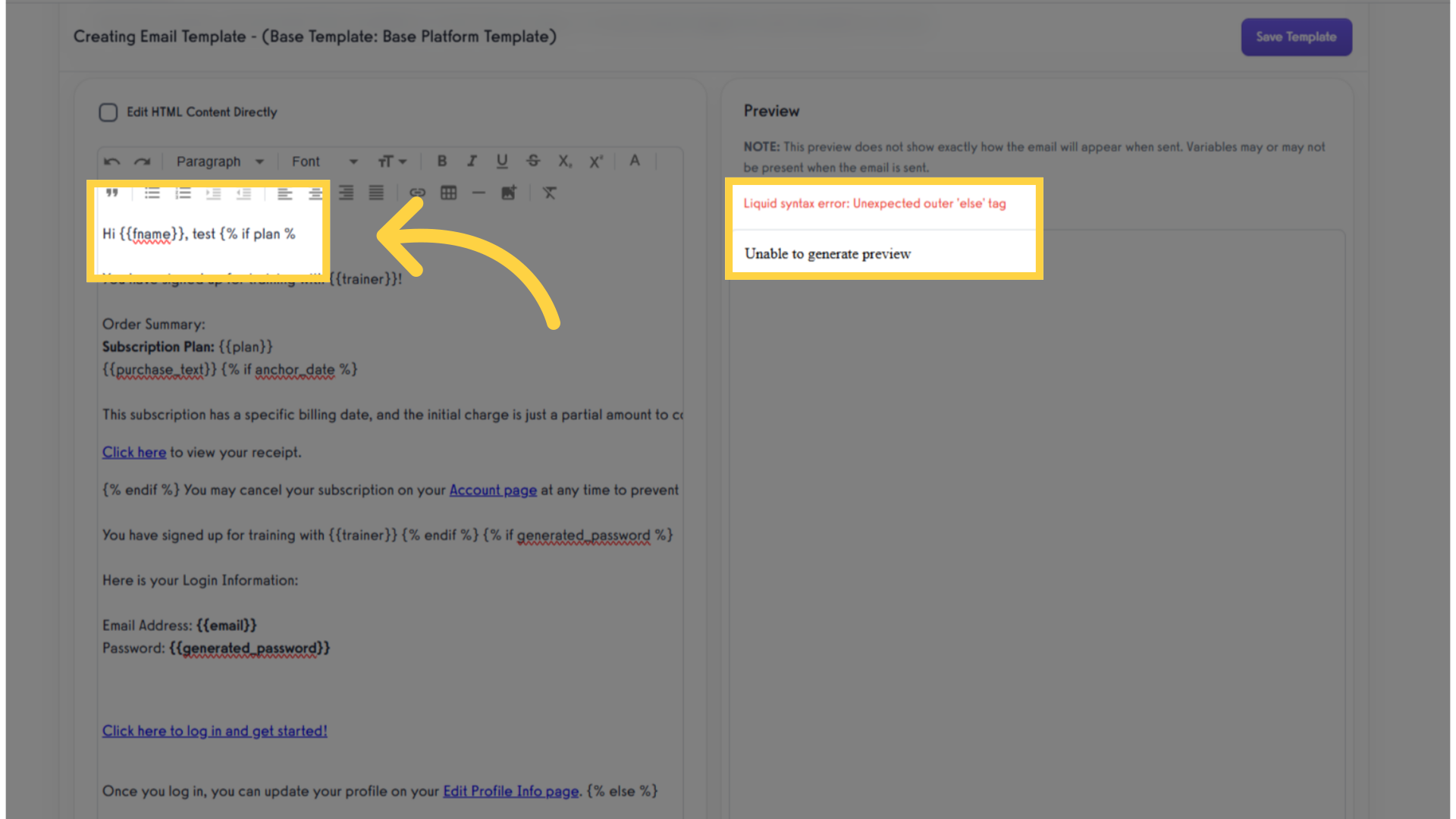This screenshot has width=1456, height=819.
Task: Open the 'Click here' receipt link
Action: click(134, 453)
